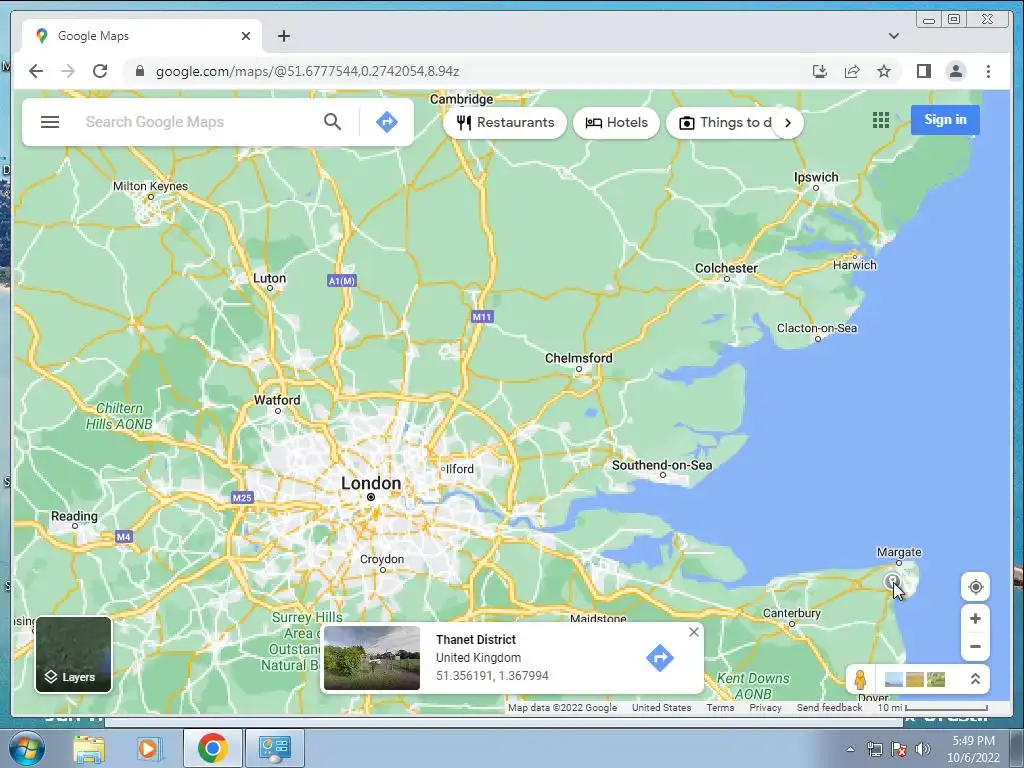This screenshot has width=1024, height=768.
Task: Show your location on the map
Action: click(975, 586)
